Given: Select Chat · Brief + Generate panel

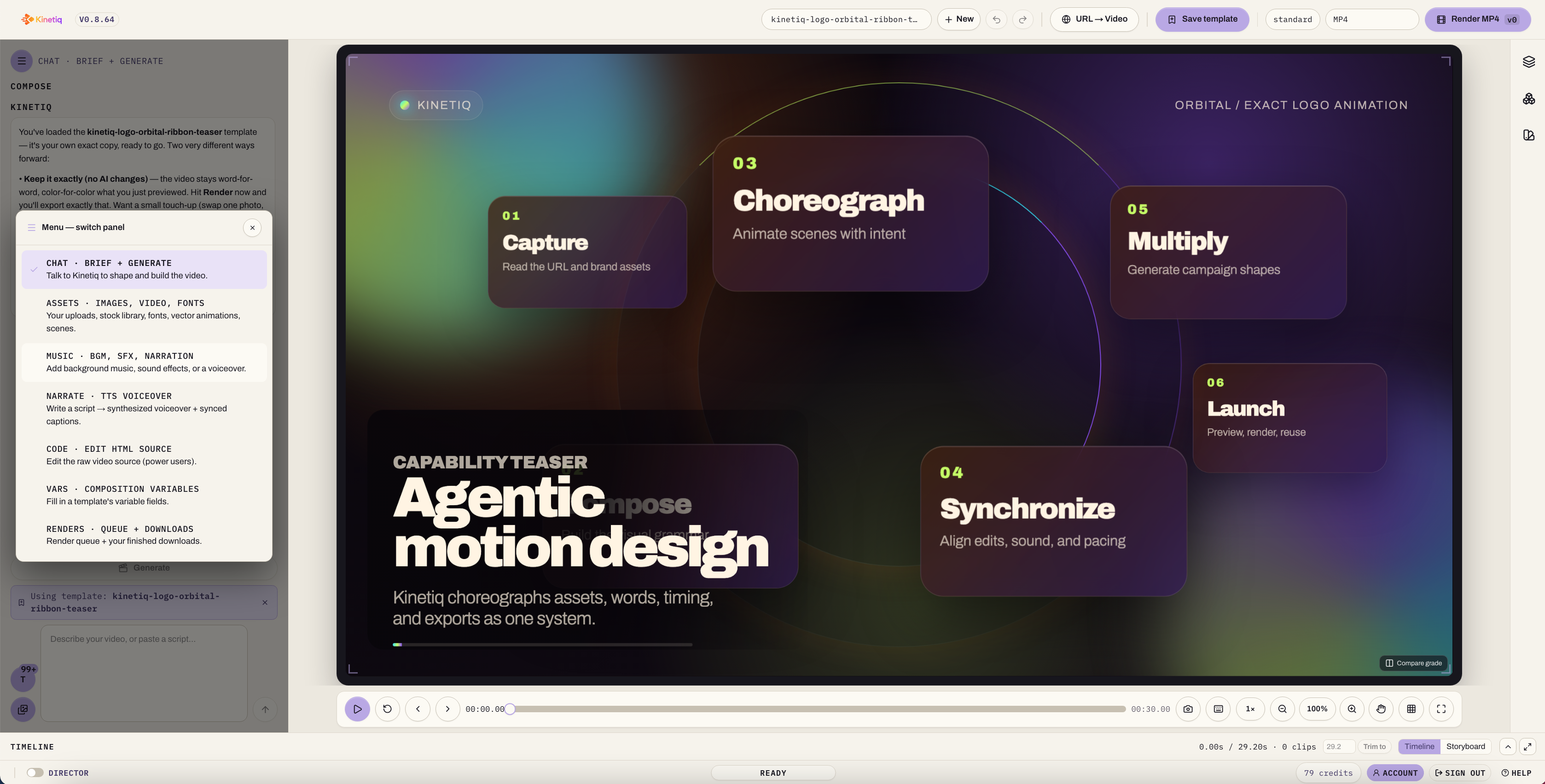Looking at the screenshot, I should (x=144, y=269).
